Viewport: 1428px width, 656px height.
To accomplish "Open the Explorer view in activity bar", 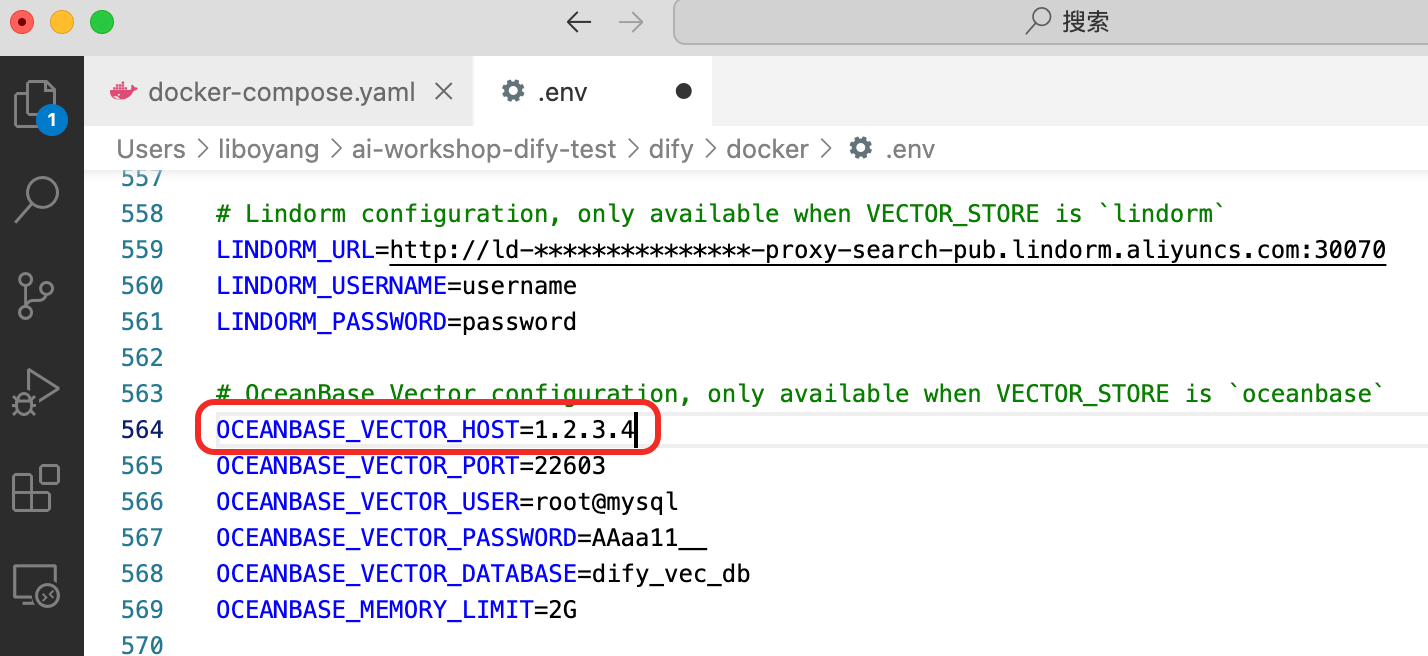I will (x=36, y=105).
